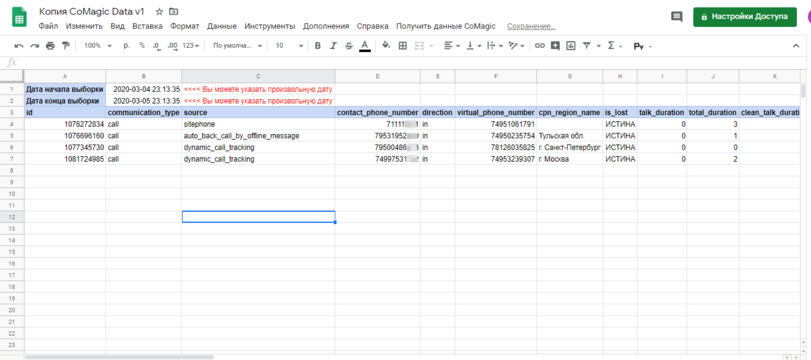Click the undo arrow icon

[19, 46]
